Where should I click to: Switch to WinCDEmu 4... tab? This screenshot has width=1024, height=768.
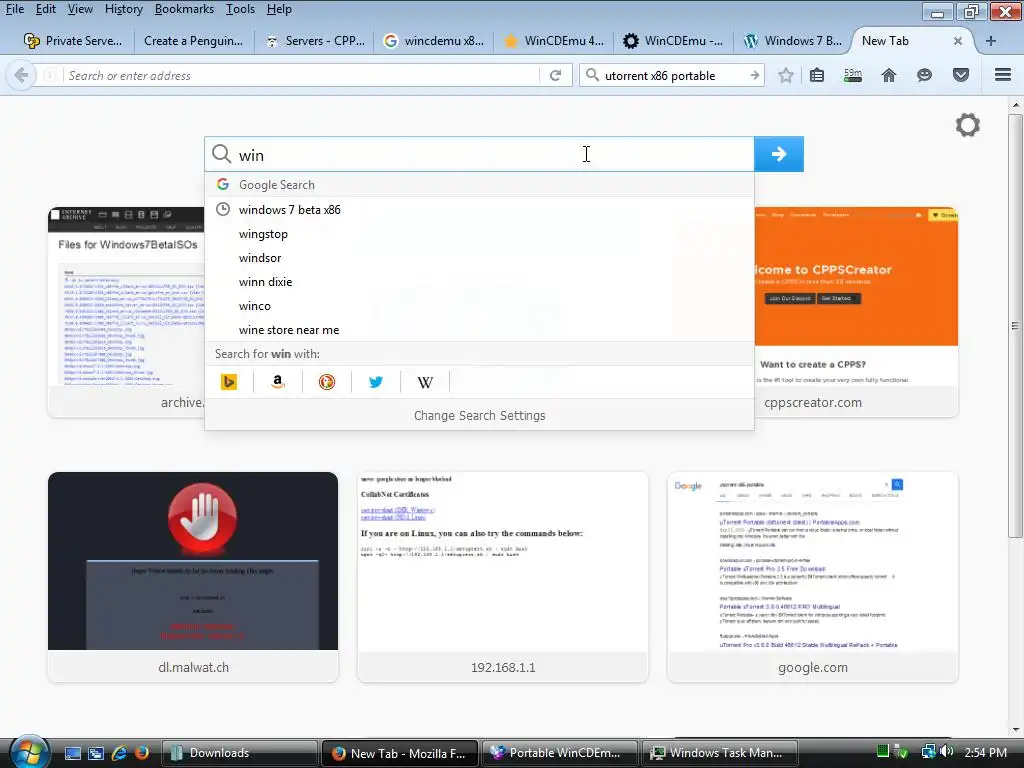click(554, 40)
